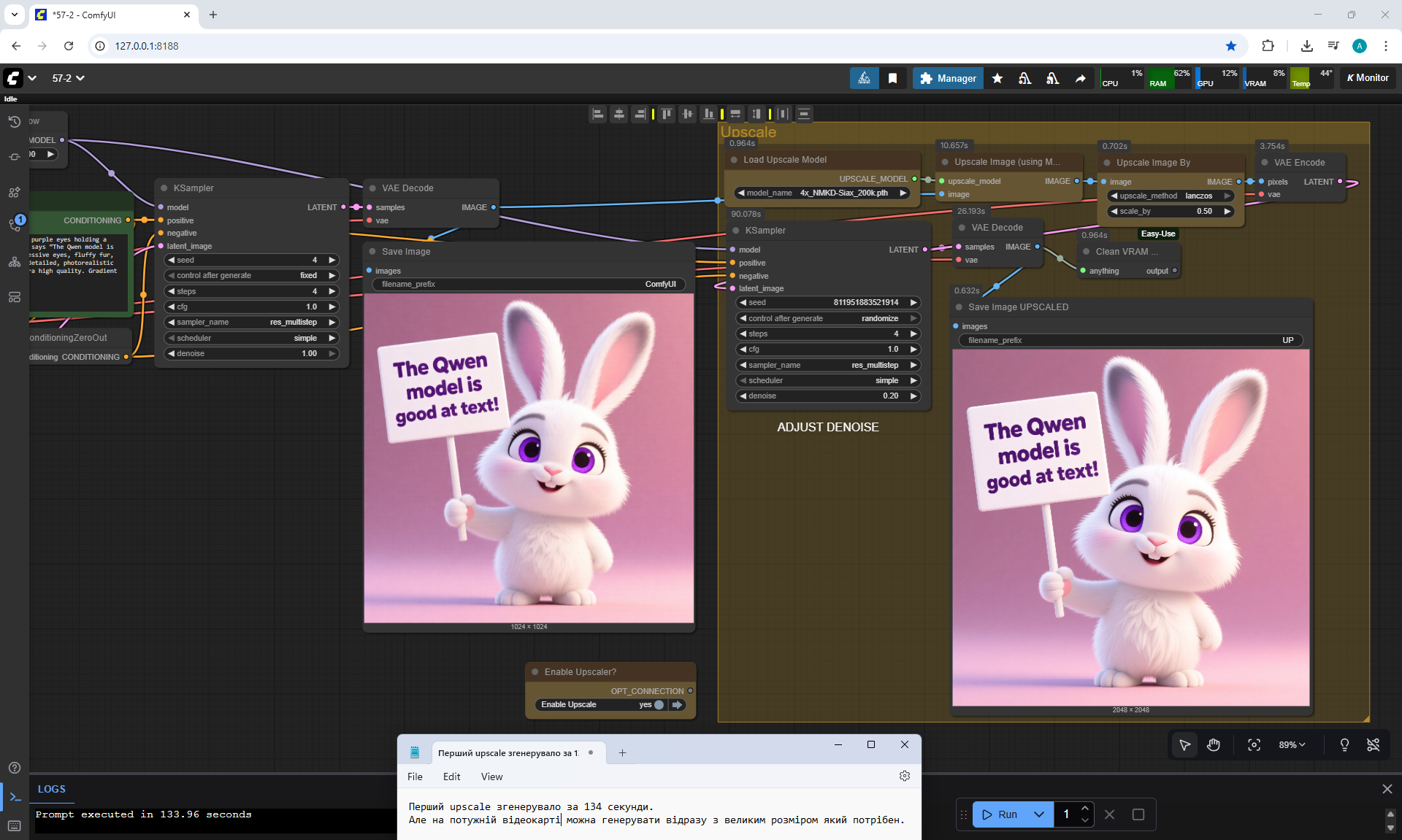
Task: Click the Run workflow button
Action: click(x=1000, y=814)
